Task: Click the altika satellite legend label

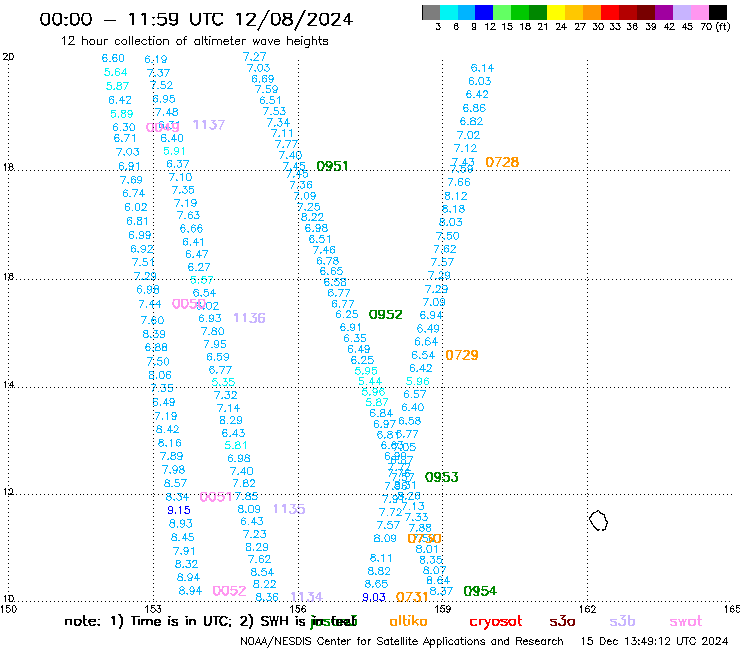Action: [408, 621]
